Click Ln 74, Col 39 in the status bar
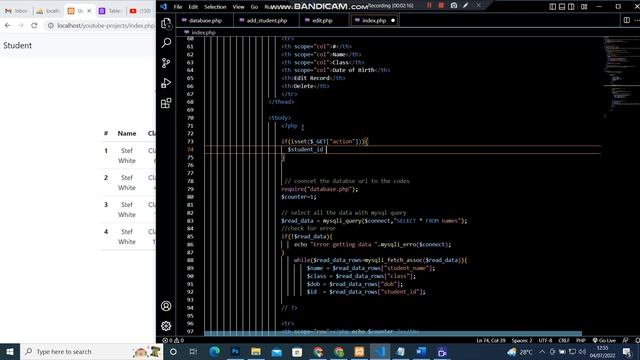This screenshot has height=360, width=640. pos(491,340)
